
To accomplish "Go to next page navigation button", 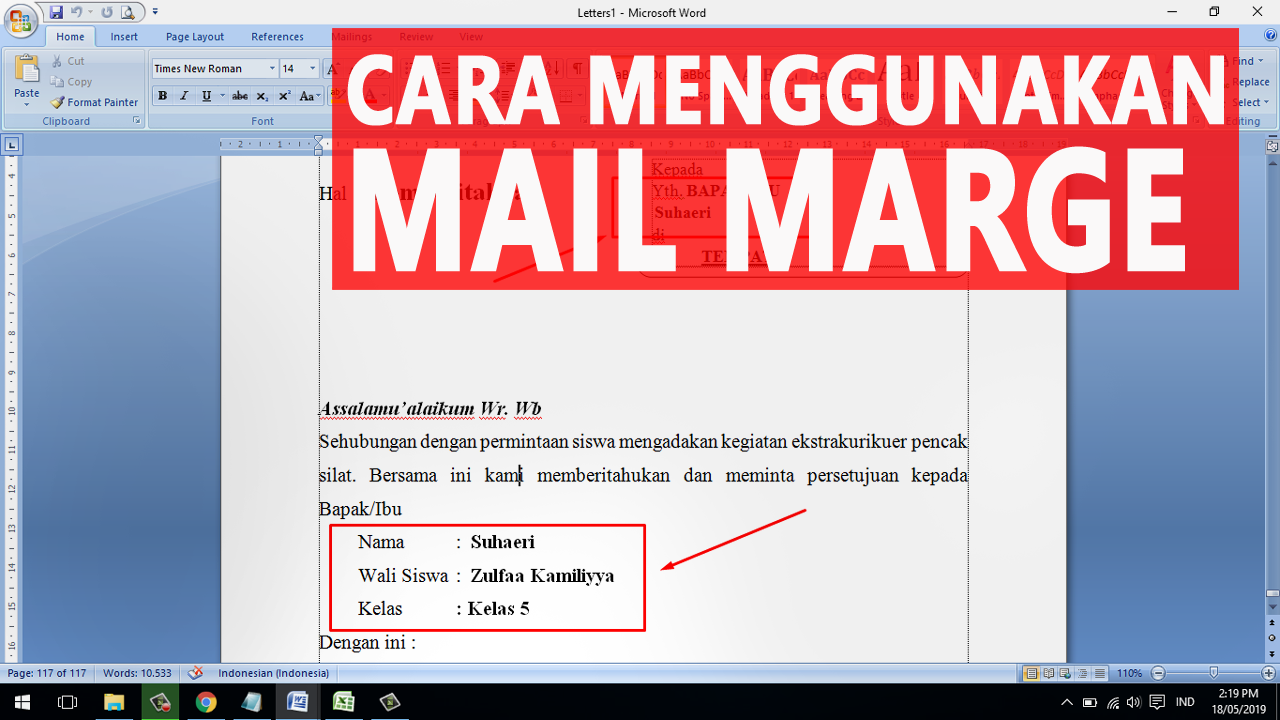I will [x=1272, y=654].
